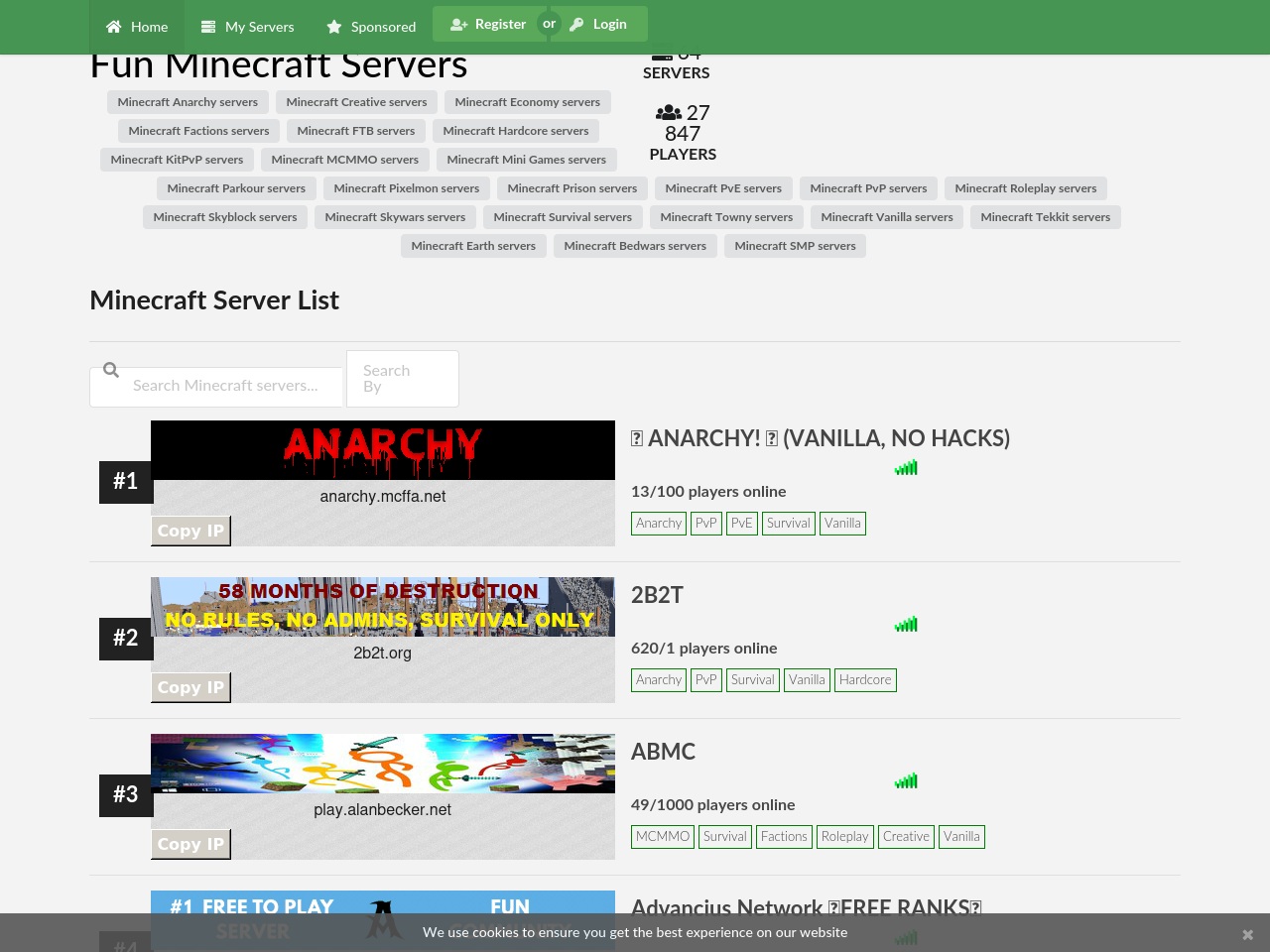Open Minecraft PvE servers category
Screen dimensions: 1270x952
pyautogui.click(x=723, y=188)
